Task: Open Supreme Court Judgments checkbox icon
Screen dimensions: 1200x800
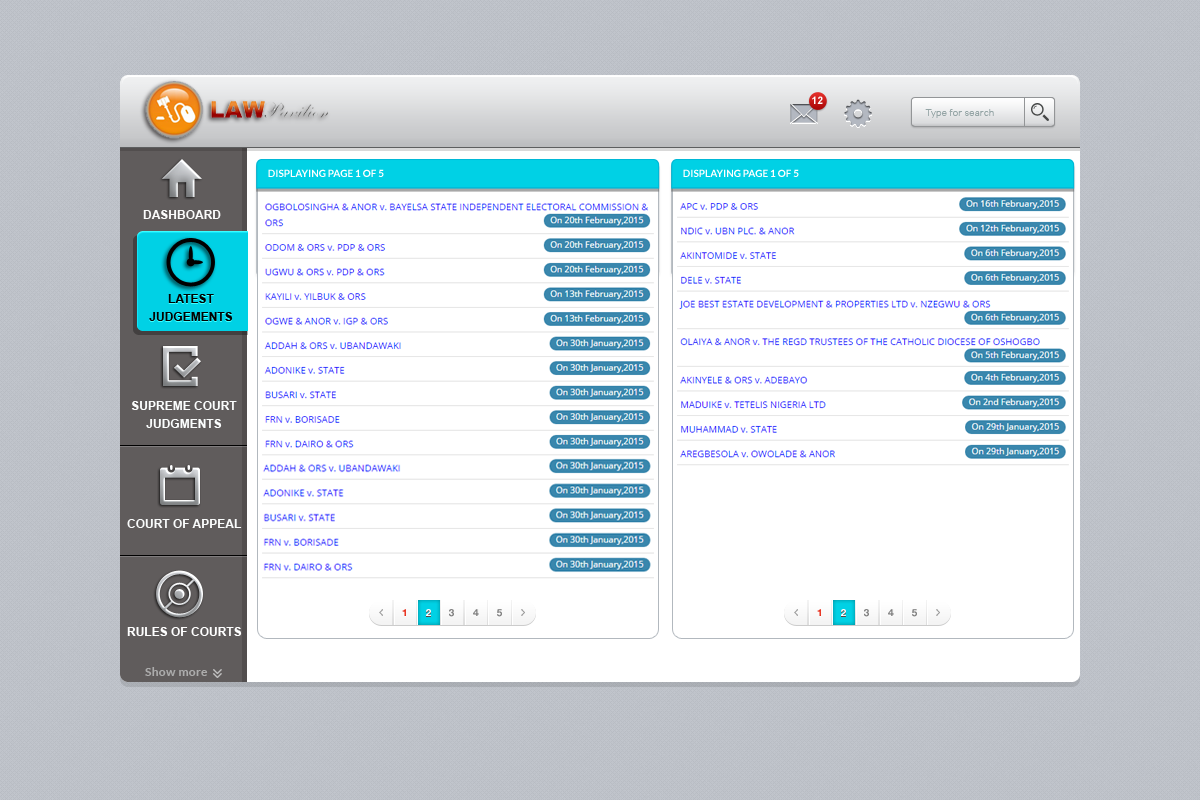Action: pyautogui.click(x=182, y=367)
